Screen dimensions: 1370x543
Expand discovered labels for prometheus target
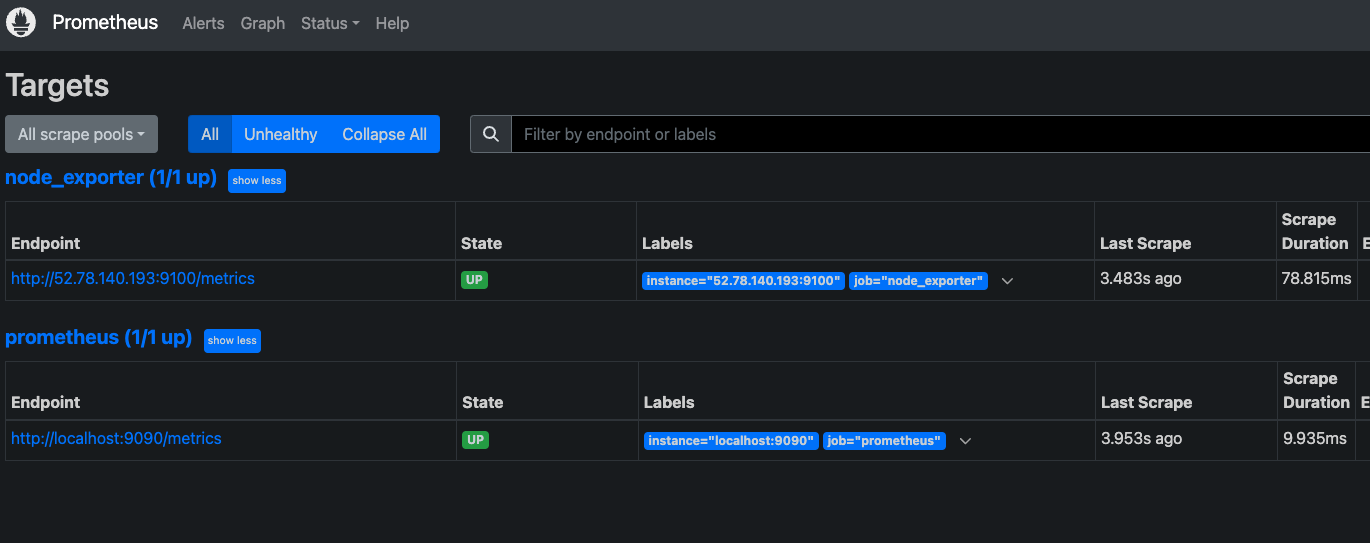coord(965,441)
